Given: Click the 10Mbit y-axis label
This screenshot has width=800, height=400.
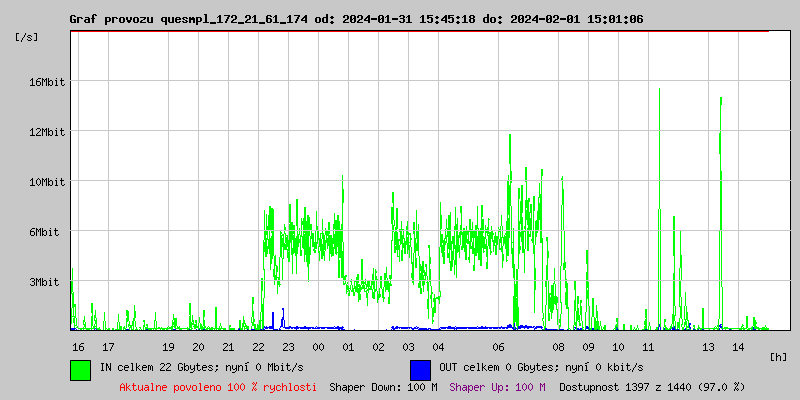Looking at the screenshot, I should coord(46,182).
